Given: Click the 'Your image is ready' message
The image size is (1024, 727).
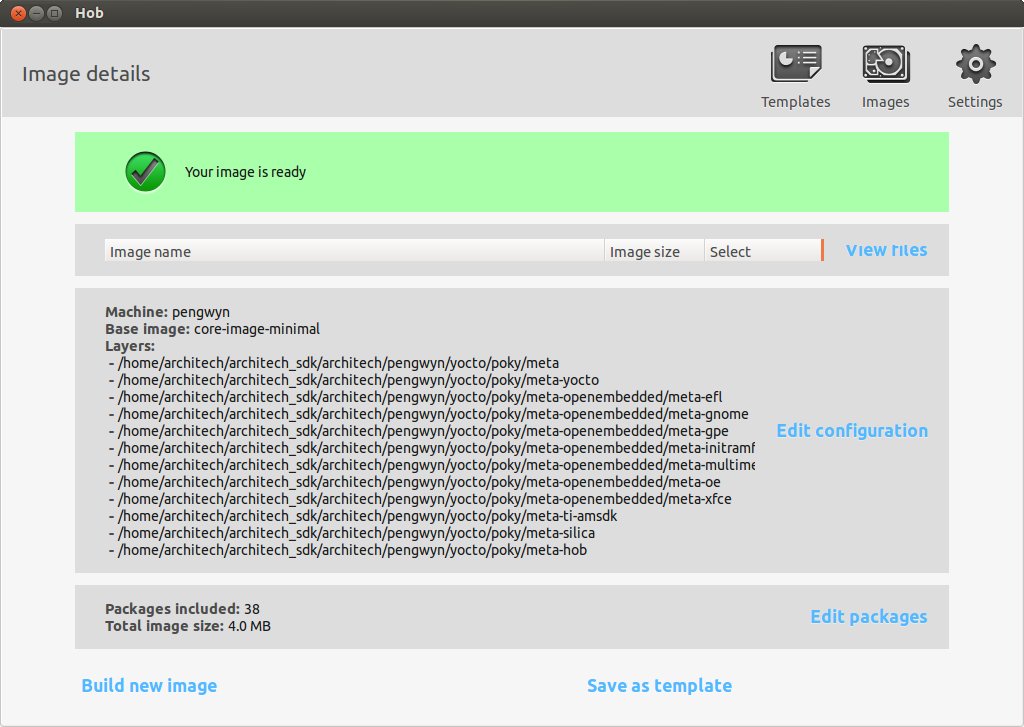Looking at the screenshot, I should pyautogui.click(x=245, y=172).
